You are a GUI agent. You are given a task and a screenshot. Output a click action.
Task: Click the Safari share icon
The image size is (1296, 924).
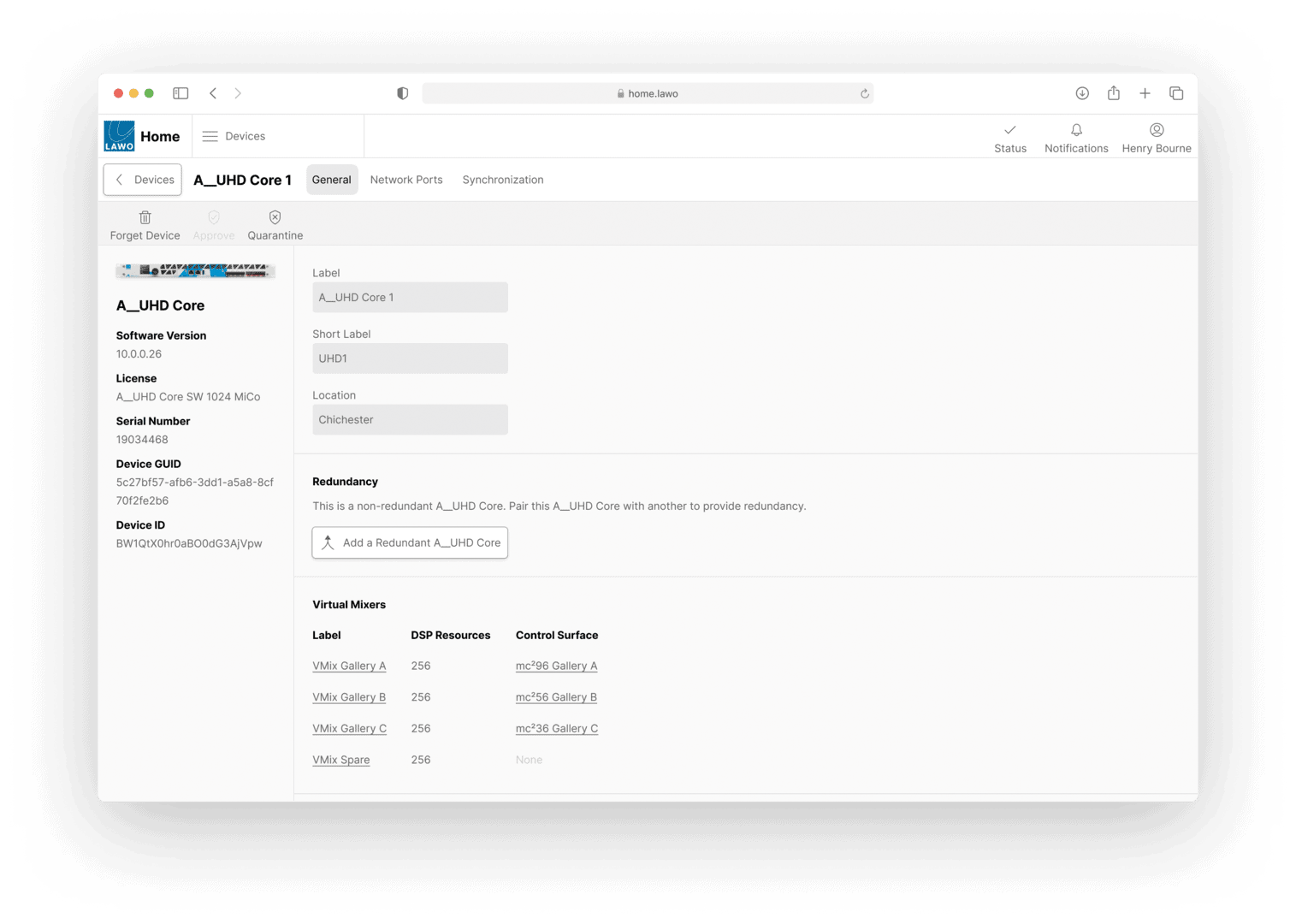click(x=1114, y=93)
